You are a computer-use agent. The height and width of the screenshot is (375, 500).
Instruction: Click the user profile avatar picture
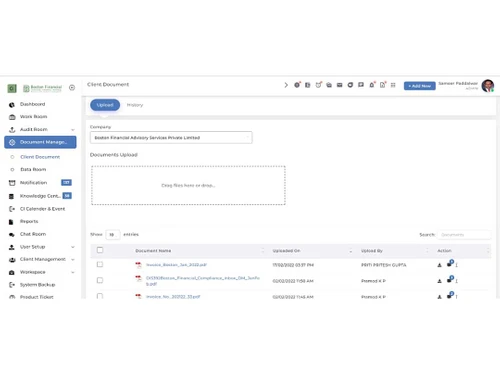(488, 86)
